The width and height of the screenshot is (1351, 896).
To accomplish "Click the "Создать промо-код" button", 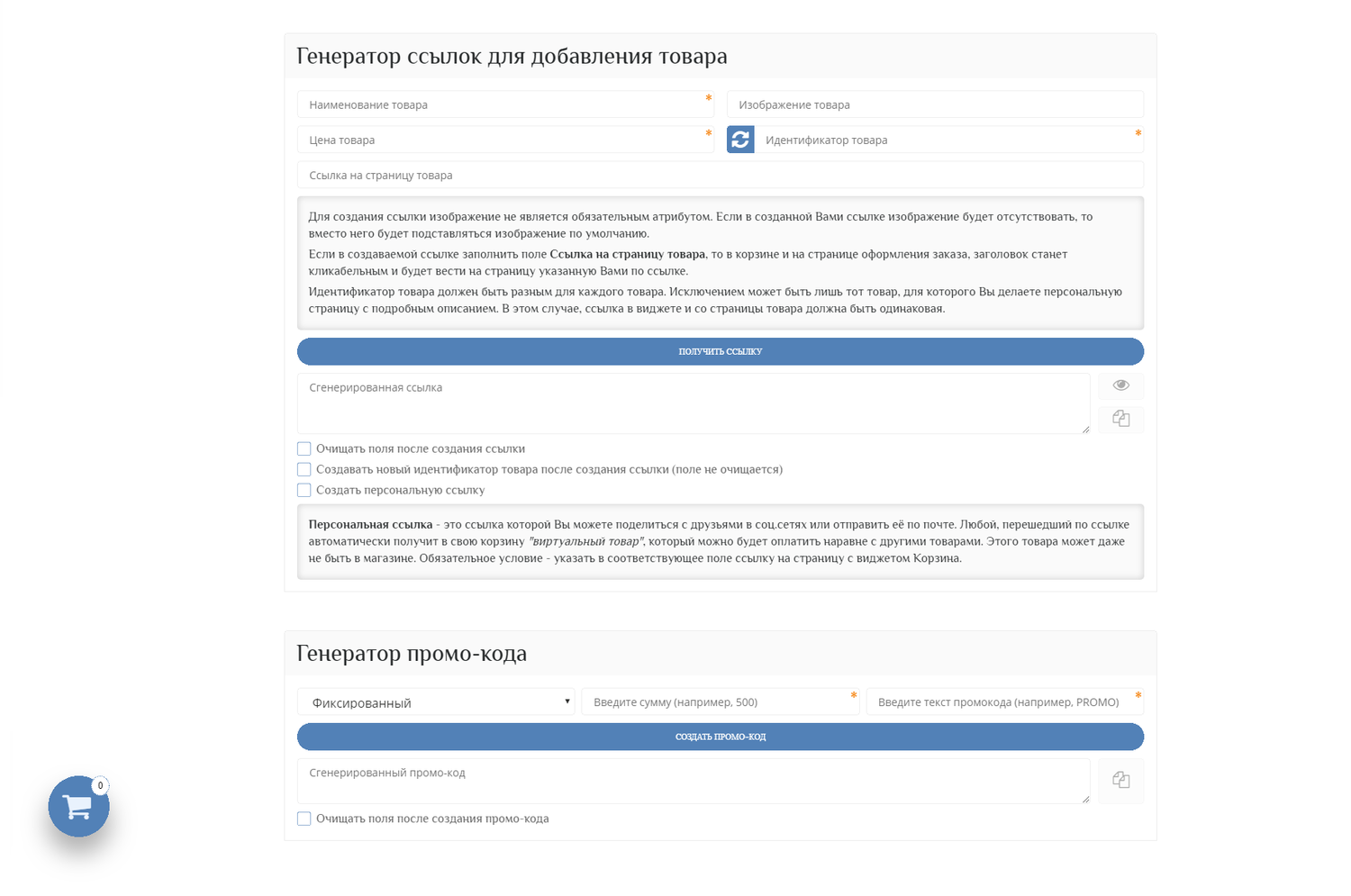I will pos(720,737).
